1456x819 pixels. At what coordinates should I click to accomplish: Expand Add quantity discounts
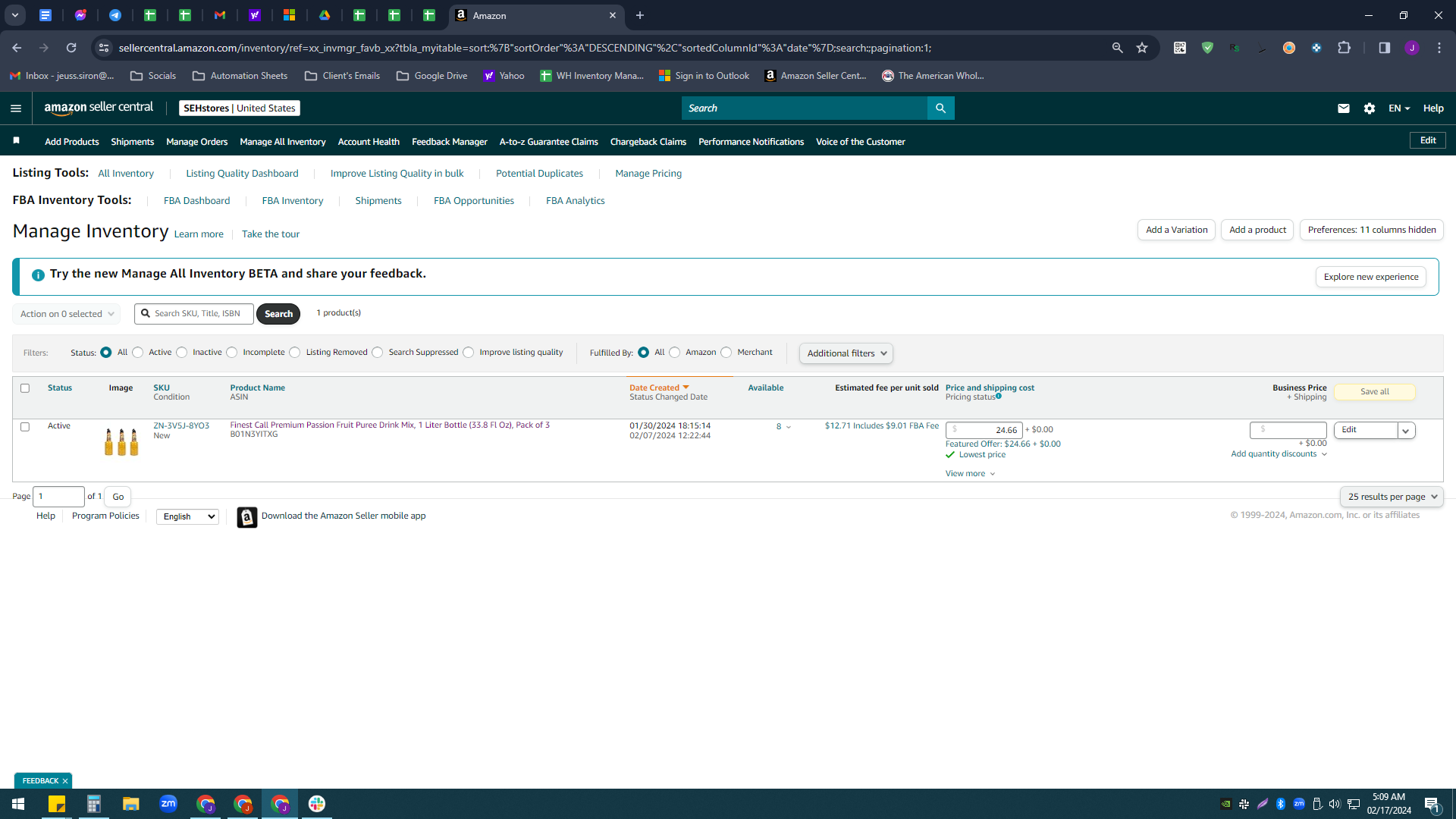(1279, 454)
